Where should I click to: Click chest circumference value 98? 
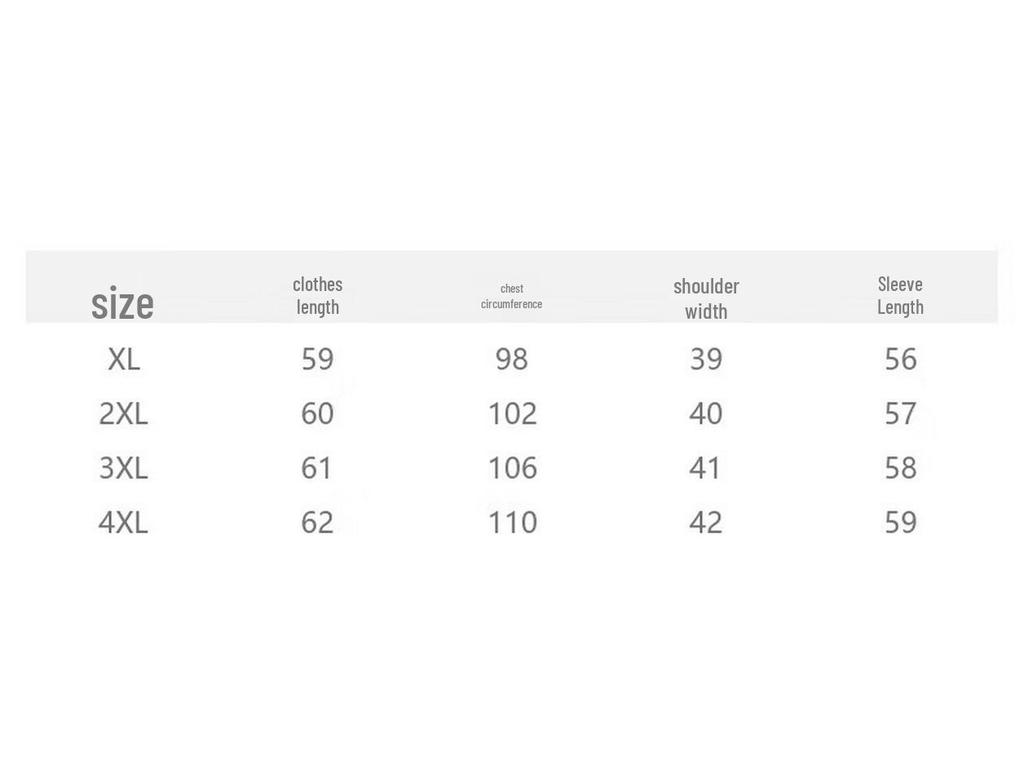[511, 359]
